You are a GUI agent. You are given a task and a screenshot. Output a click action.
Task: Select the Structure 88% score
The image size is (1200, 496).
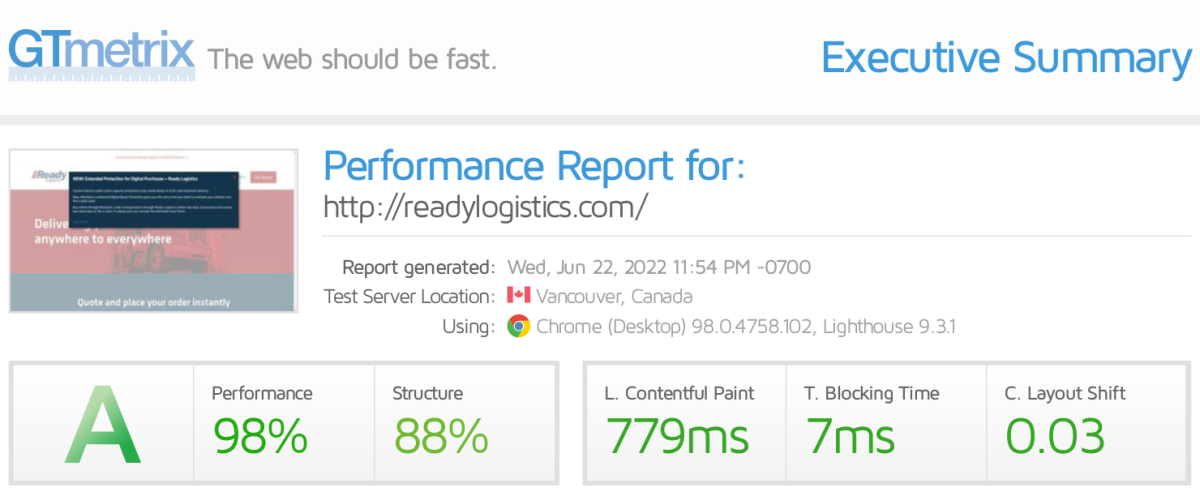coord(441,435)
